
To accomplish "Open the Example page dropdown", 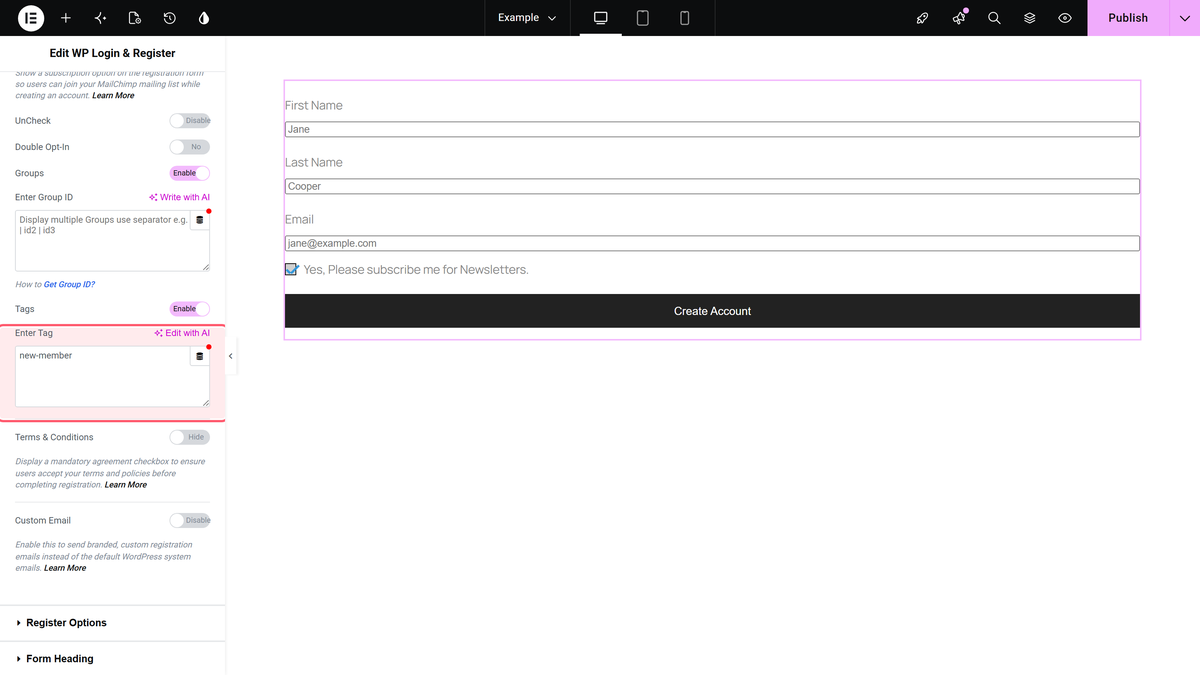I will click(x=527, y=18).
